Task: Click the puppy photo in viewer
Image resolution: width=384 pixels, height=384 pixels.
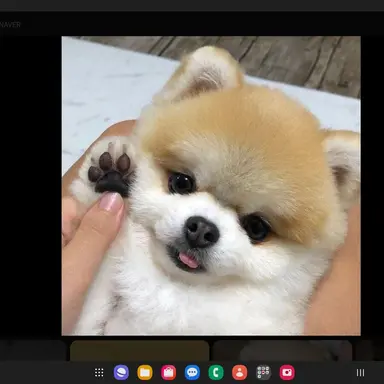Action: point(211,186)
